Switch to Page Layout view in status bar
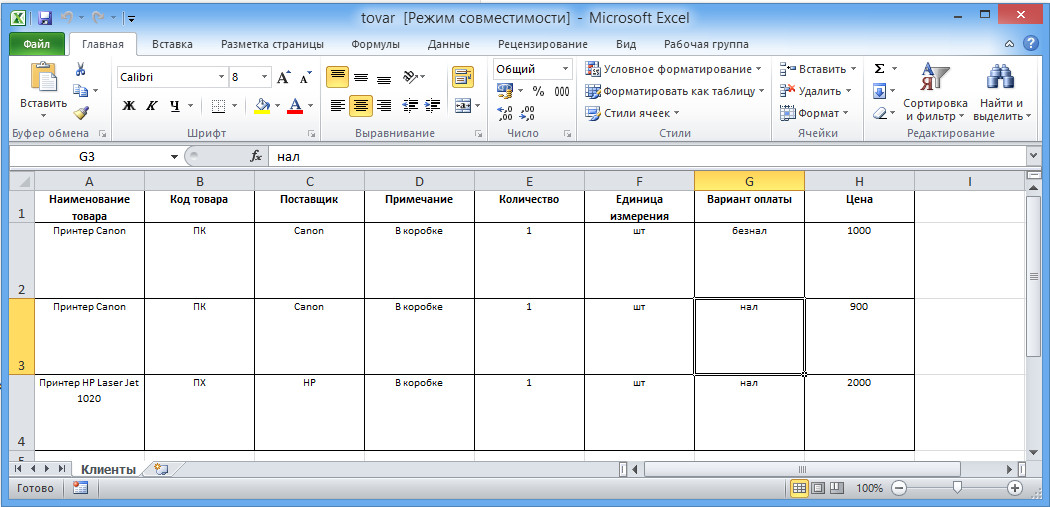The width and height of the screenshot is (1050, 507). [x=818, y=488]
